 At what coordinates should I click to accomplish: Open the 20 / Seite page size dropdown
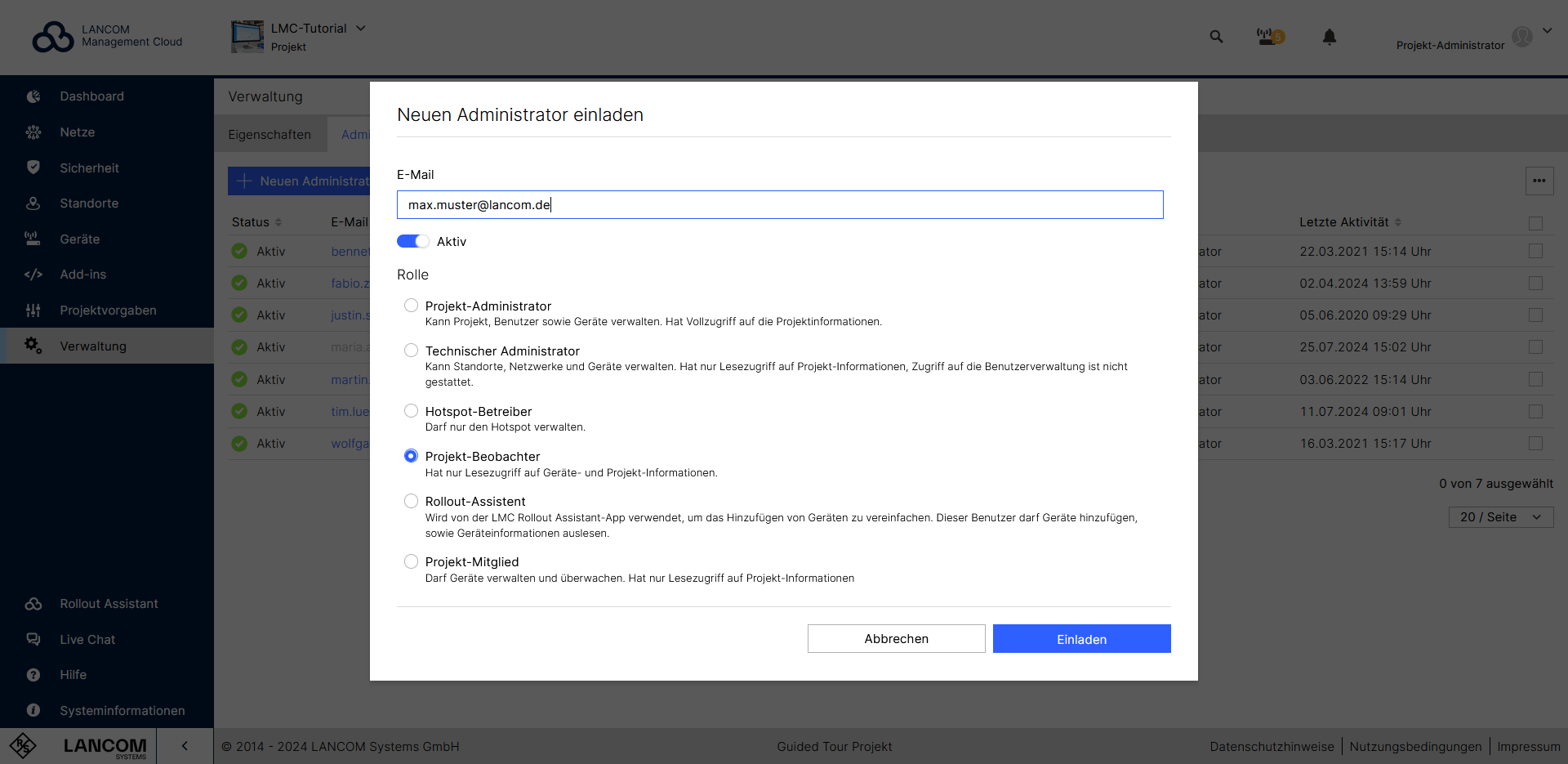[x=1500, y=516]
